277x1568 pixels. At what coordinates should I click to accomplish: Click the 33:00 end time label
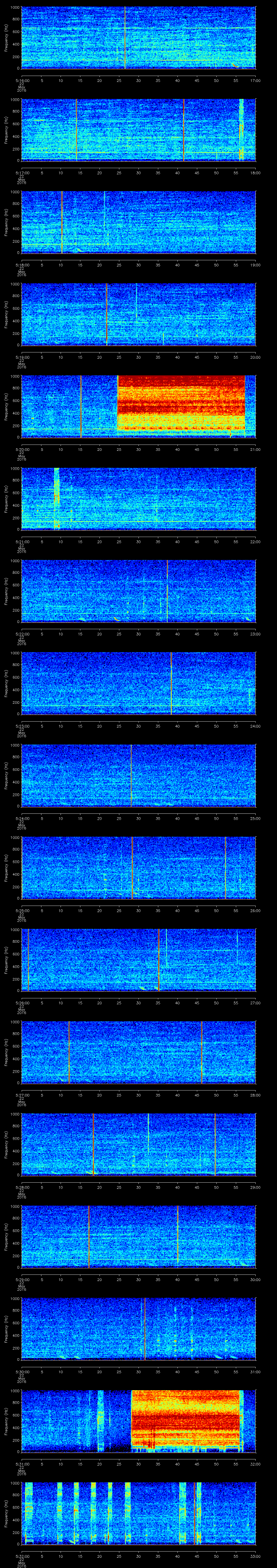pos(255,1556)
